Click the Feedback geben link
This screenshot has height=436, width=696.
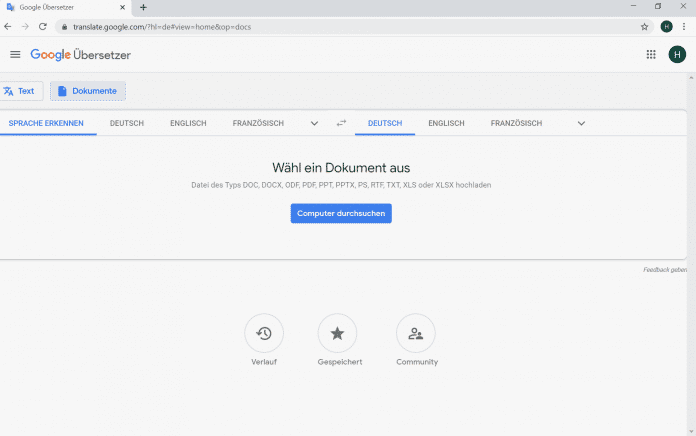pyautogui.click(x=665, y=270)
